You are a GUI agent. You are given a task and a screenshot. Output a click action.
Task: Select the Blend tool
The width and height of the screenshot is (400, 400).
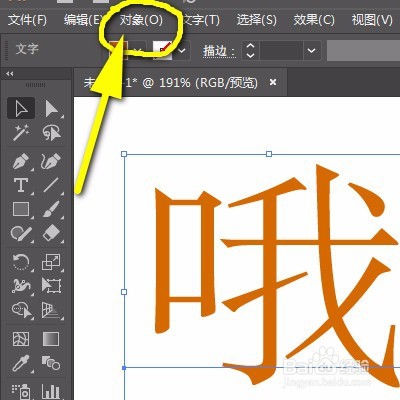coord(51,363)
